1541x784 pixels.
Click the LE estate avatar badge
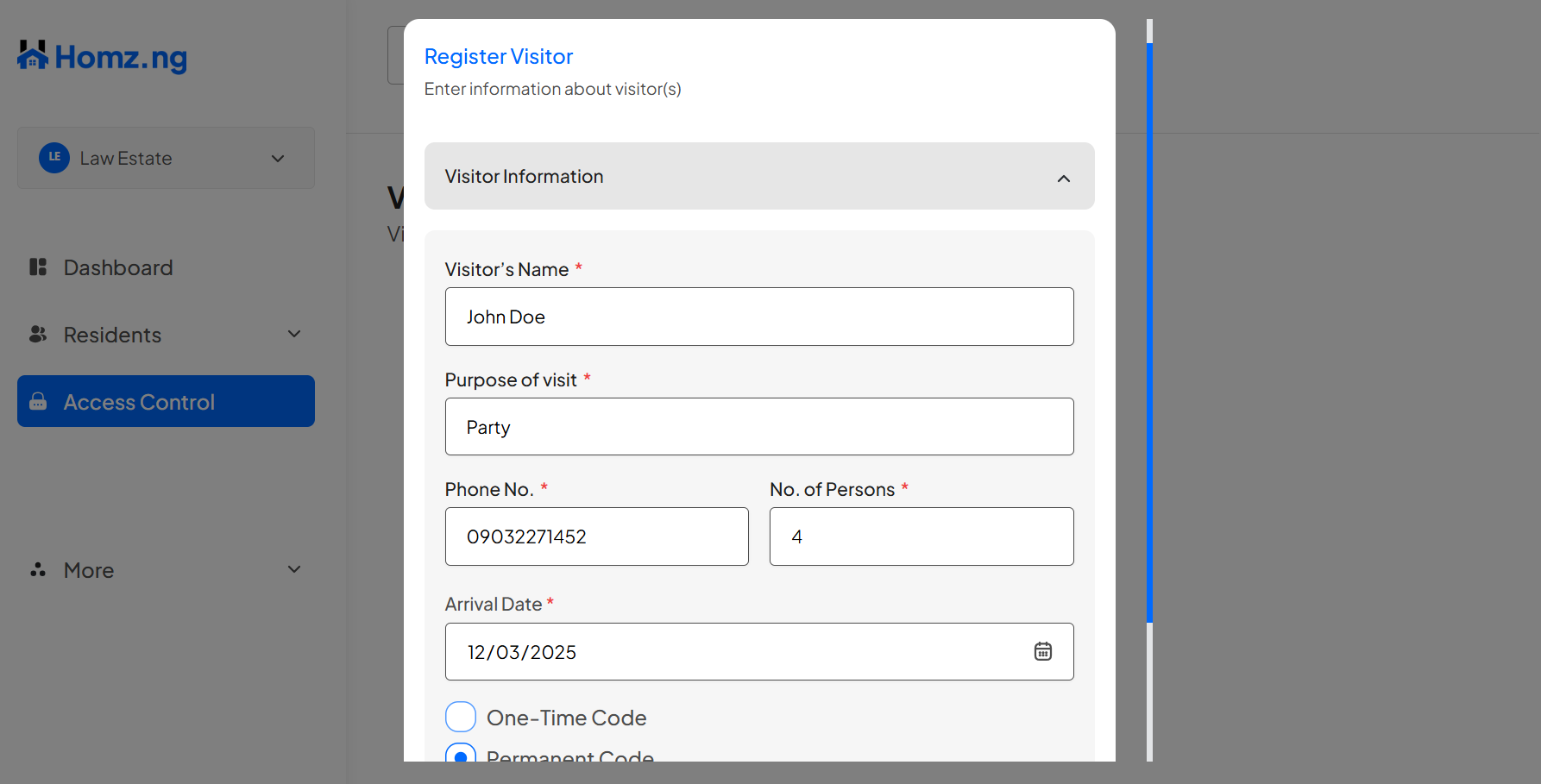pos(54,157)
